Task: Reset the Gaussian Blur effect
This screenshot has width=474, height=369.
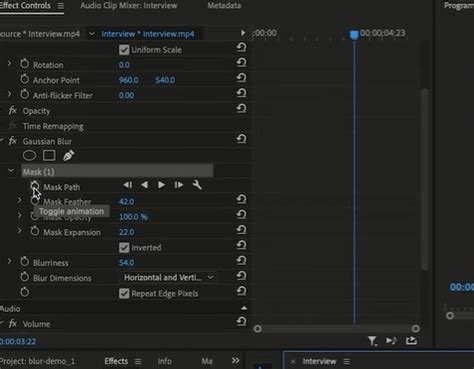Action: point(241,139)
